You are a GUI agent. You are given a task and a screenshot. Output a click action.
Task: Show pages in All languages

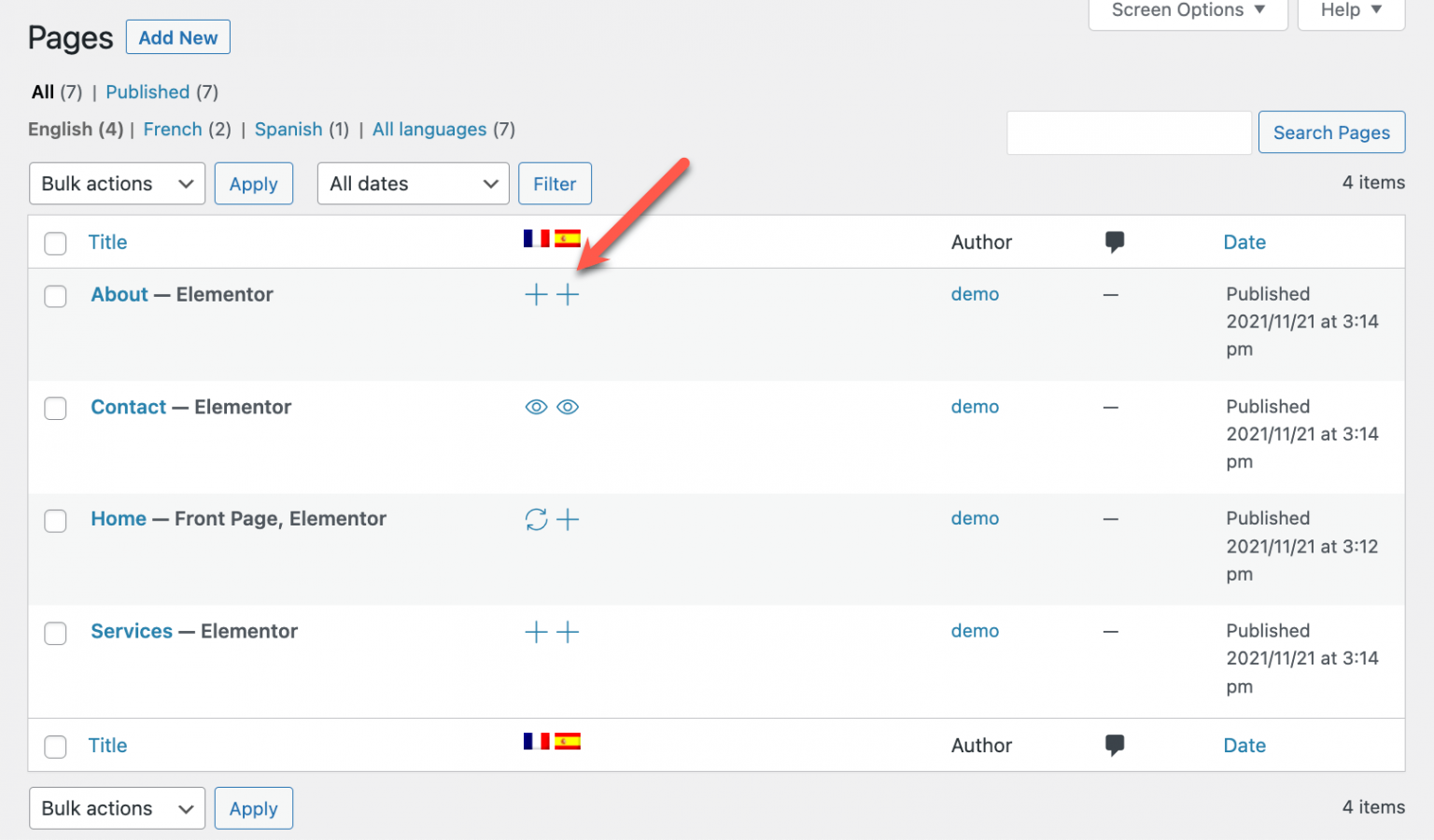[429, 130]
